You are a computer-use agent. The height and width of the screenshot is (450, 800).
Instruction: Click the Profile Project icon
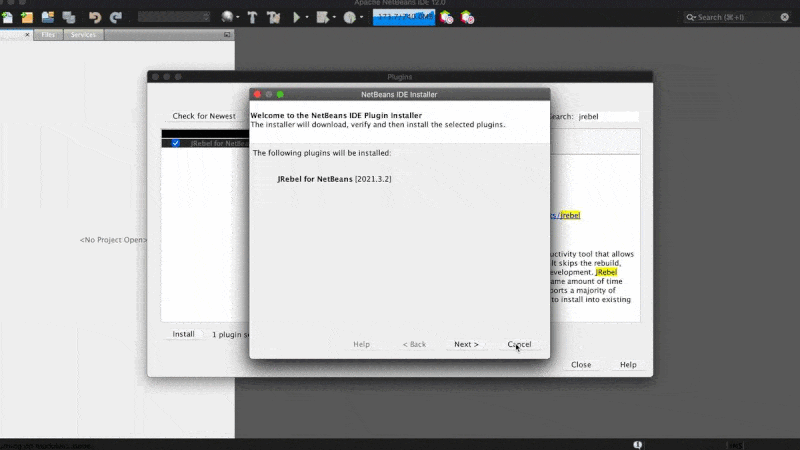(x=349, y=17)
